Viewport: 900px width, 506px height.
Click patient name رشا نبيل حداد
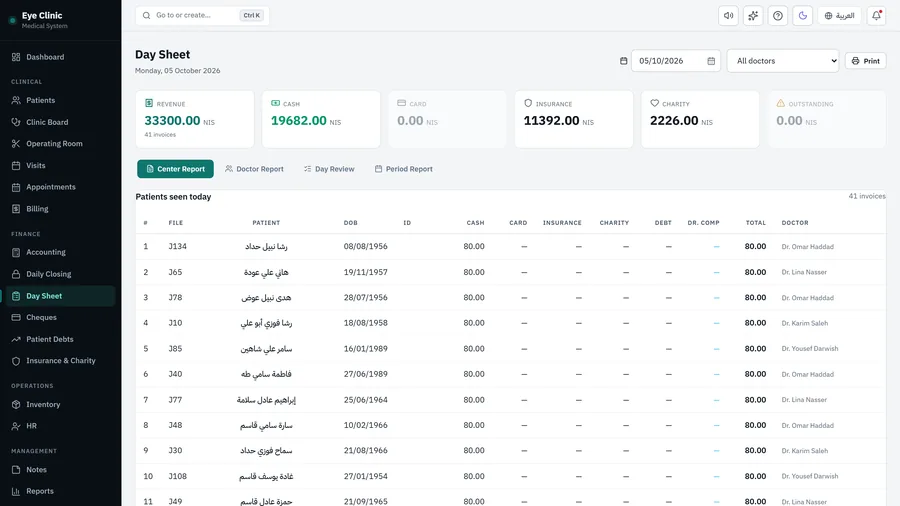coord(266,246)
